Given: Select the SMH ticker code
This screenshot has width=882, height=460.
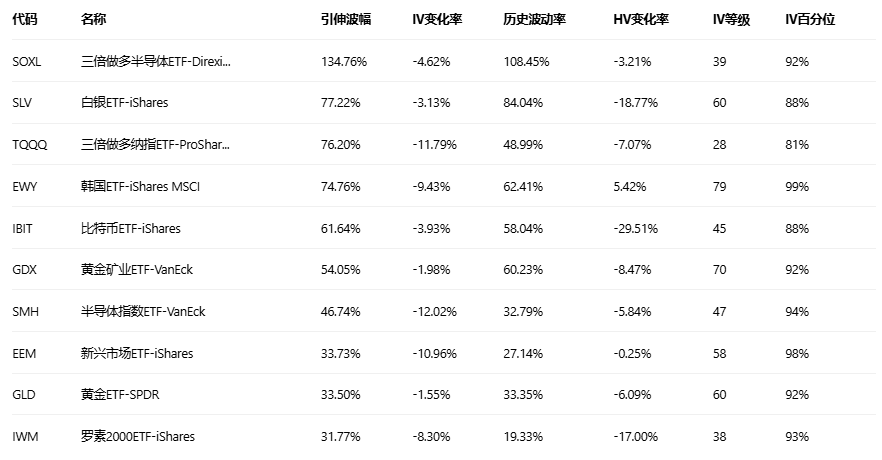Looking at the screenshot, I should pos(24,312).
